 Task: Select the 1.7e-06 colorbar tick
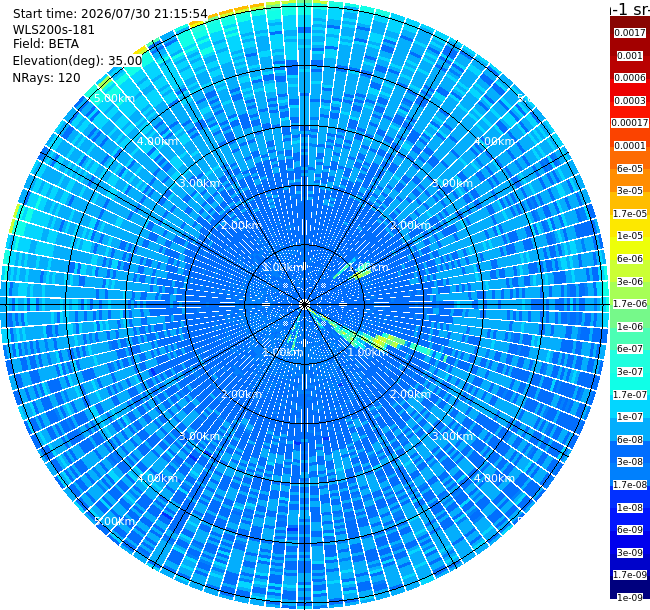[630, 304]
